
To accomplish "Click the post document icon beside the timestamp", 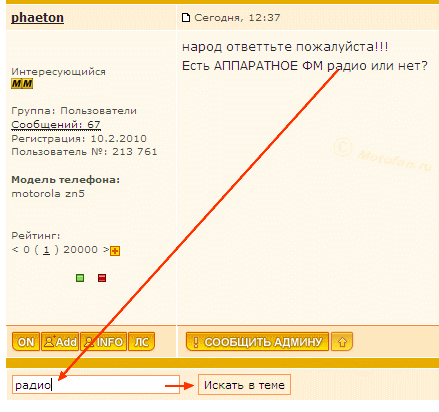I will 186,17.
